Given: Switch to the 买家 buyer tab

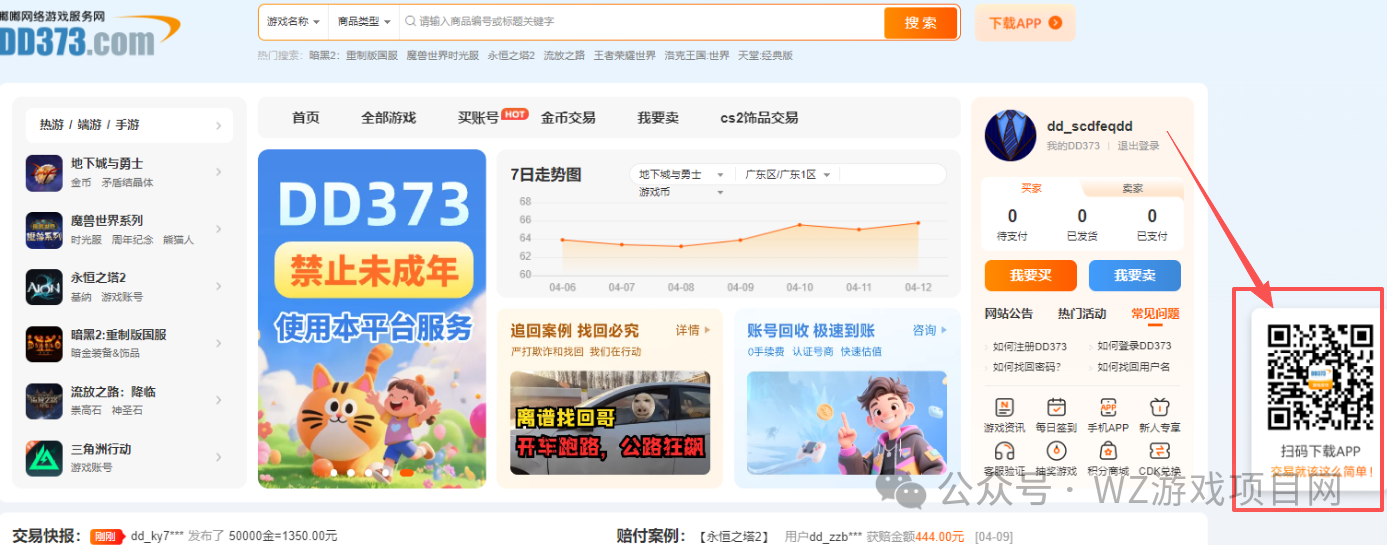Looking at the screenshot, I should click(1031, 188).
